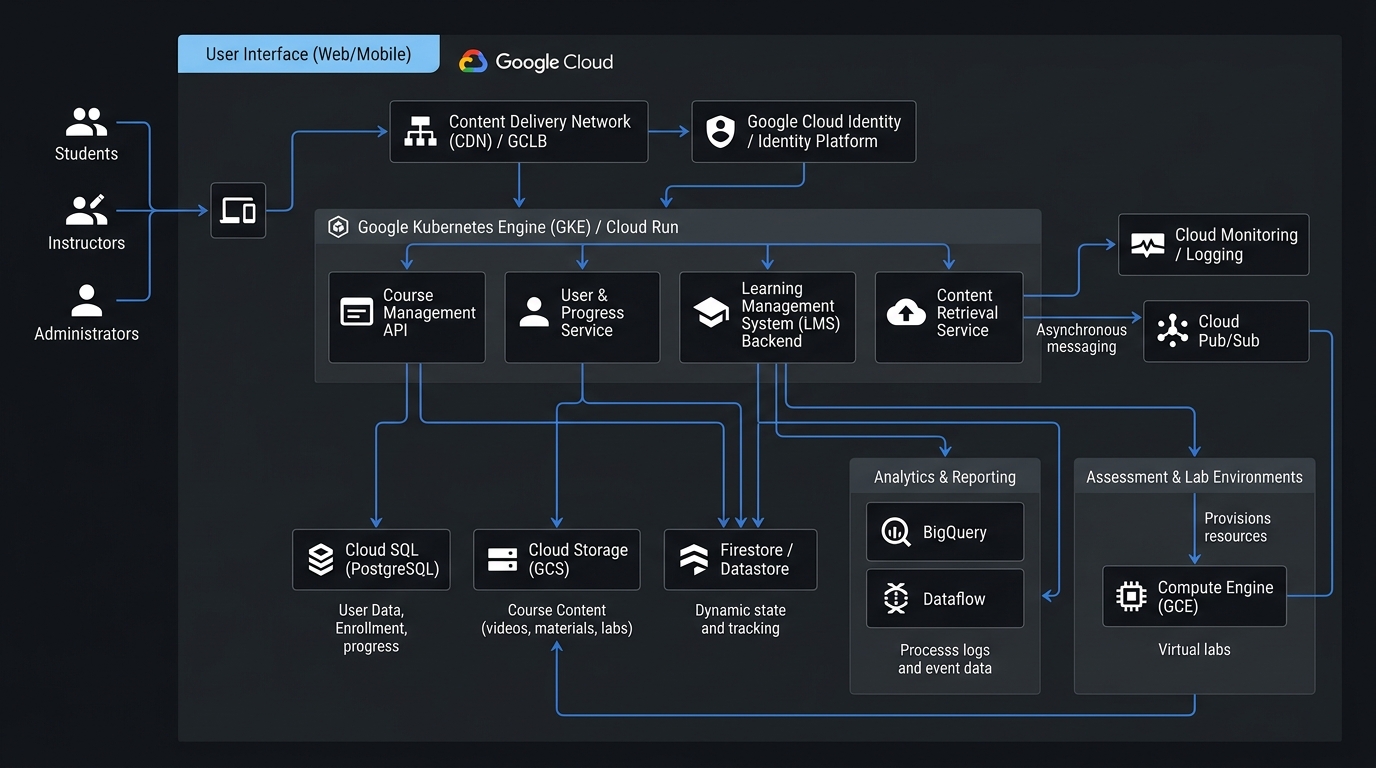Click the Virtual labs caption
Screen dimensions: 1376x768
click(x=1194, y=649)
